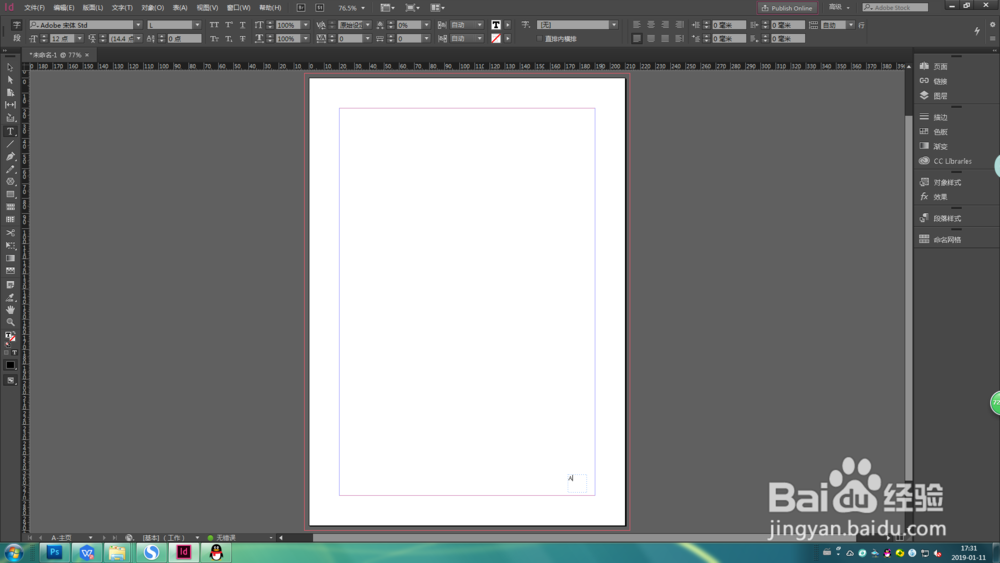
Task: Open the 12 点 font size dropdown
Action: pyautogui.click(x=80, y=39)
